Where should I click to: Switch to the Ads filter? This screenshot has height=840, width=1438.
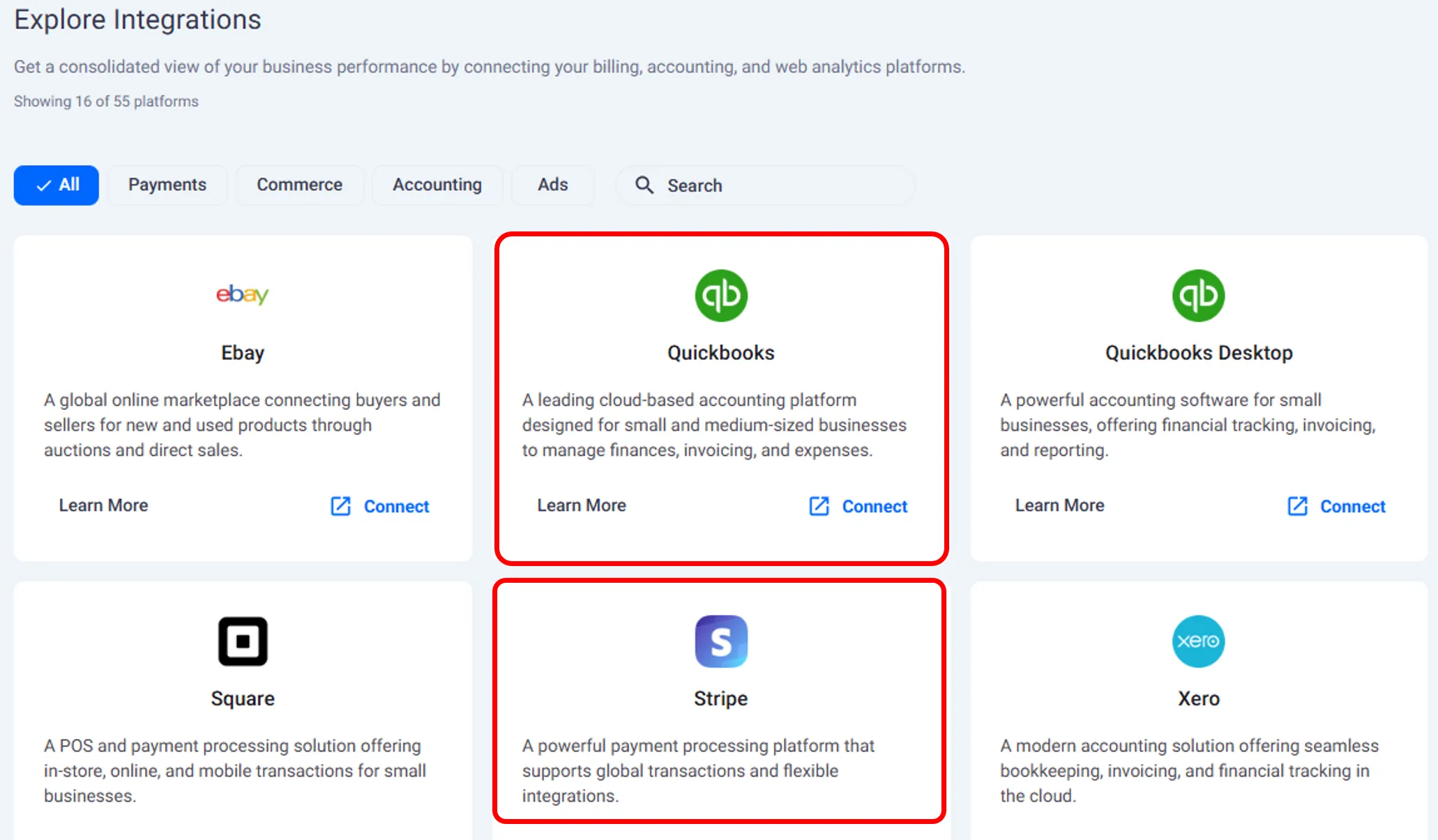[552, 185]
